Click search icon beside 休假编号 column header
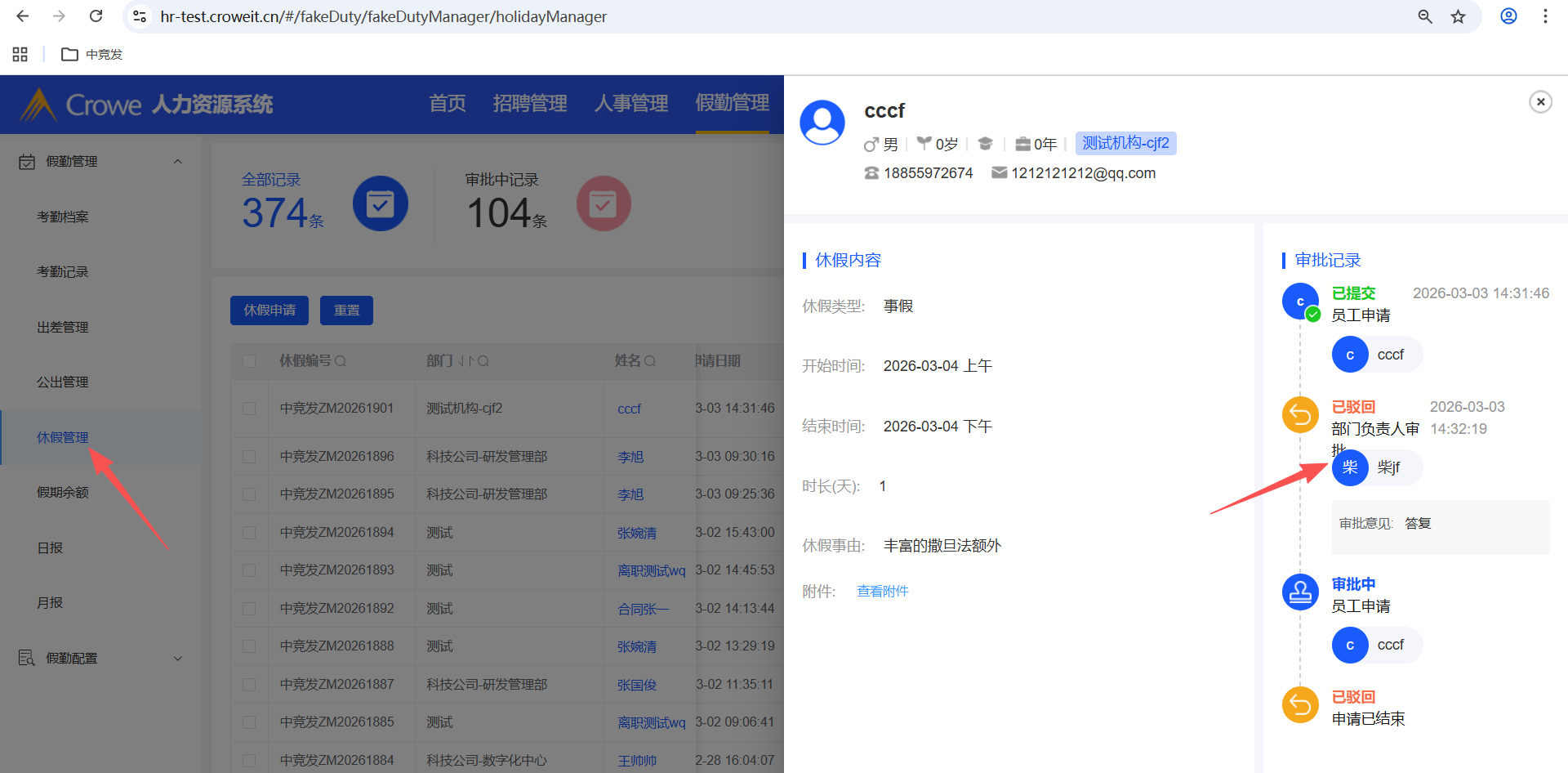The image size is (1568, 773). [341, 361]
